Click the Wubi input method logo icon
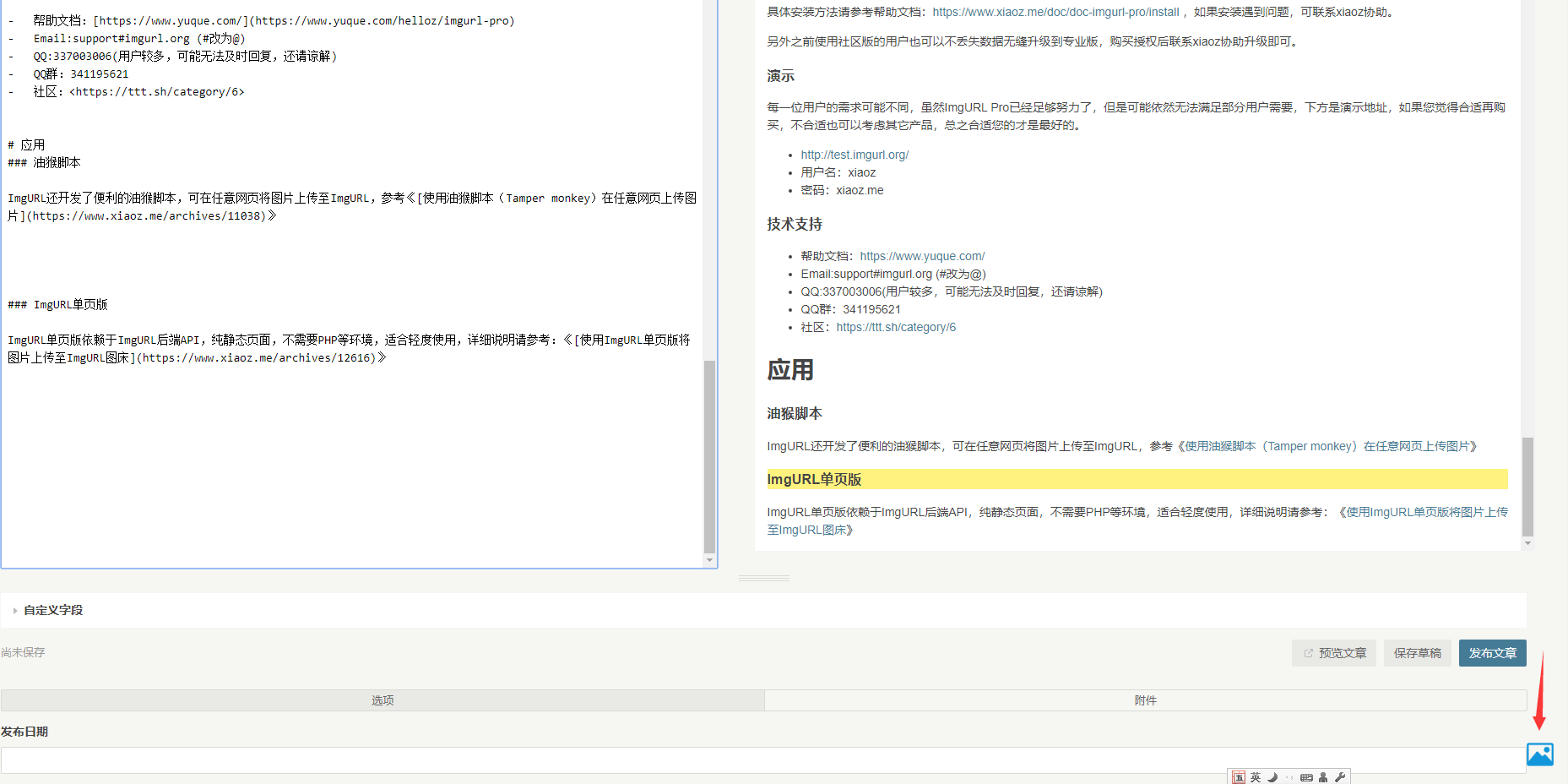Image resolution: width=1568 pixels, height=784 pixels. [1239, 777]
